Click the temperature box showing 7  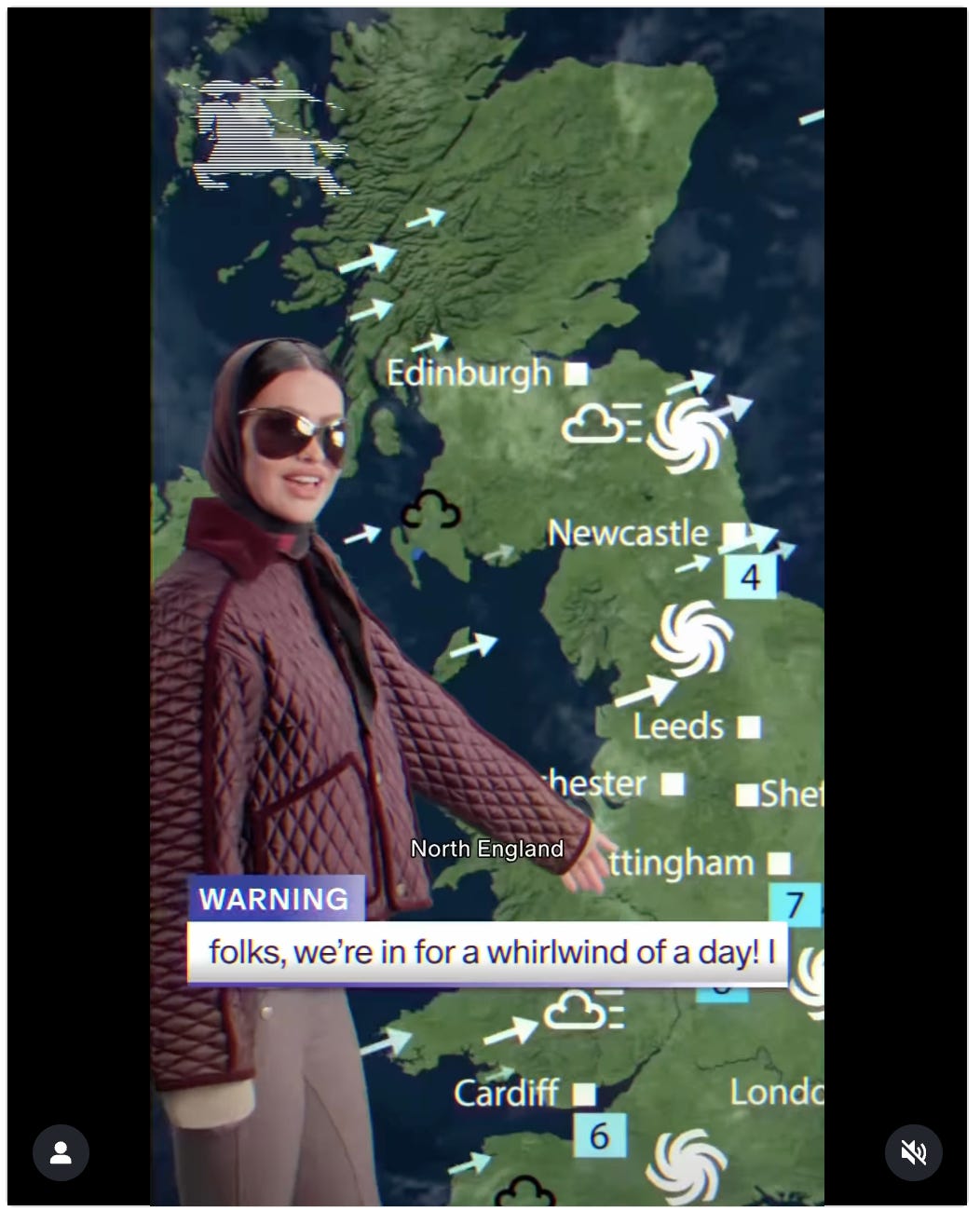coord(795,905)
